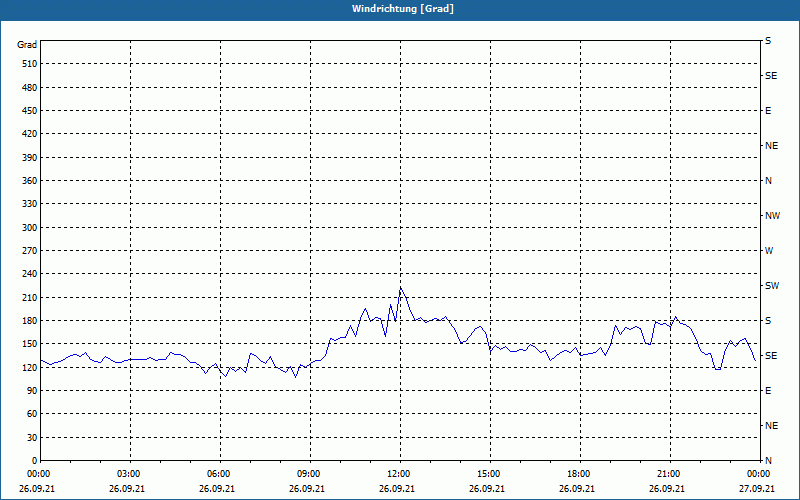
Task: Click the S compass label at 180 degrees
Action: point(768,320)
